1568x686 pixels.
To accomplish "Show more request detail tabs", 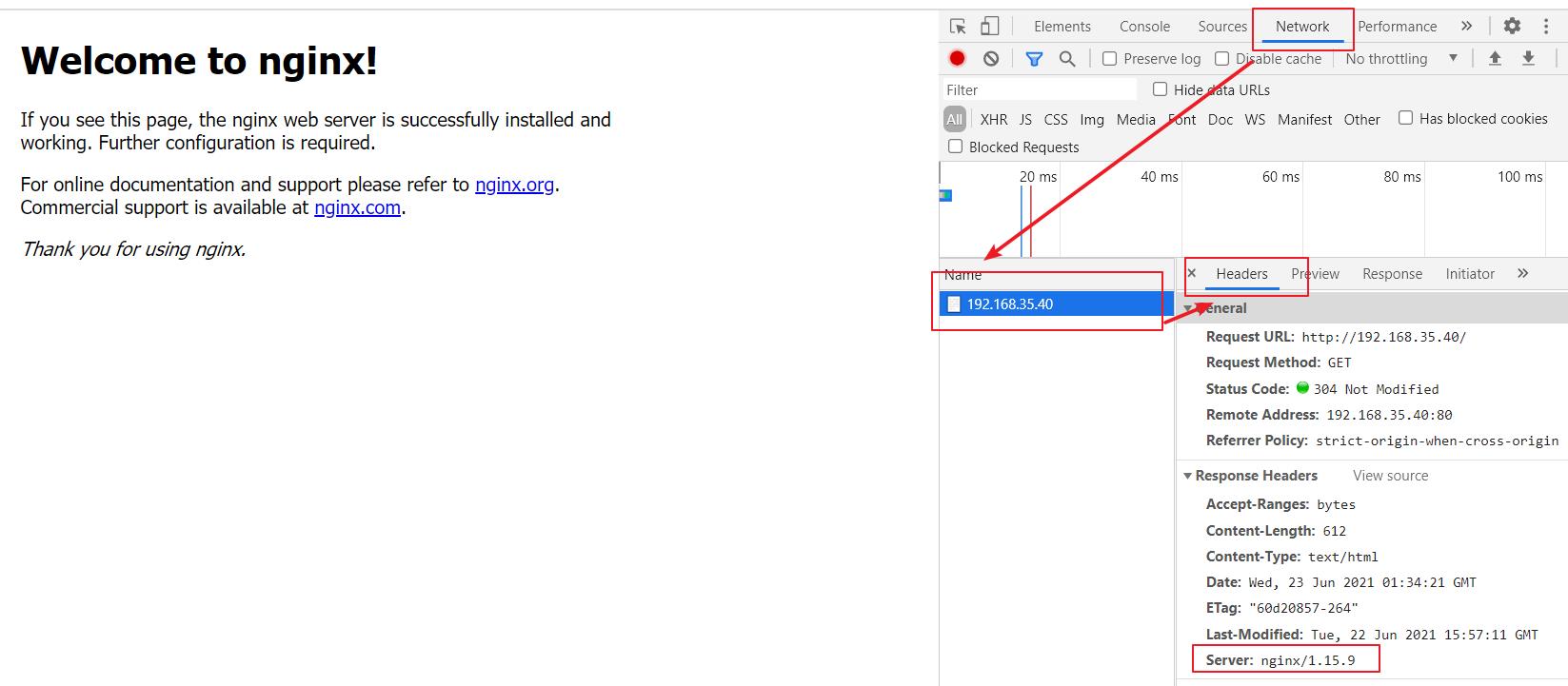I will pyautogui.click(x=1522, y=273).
